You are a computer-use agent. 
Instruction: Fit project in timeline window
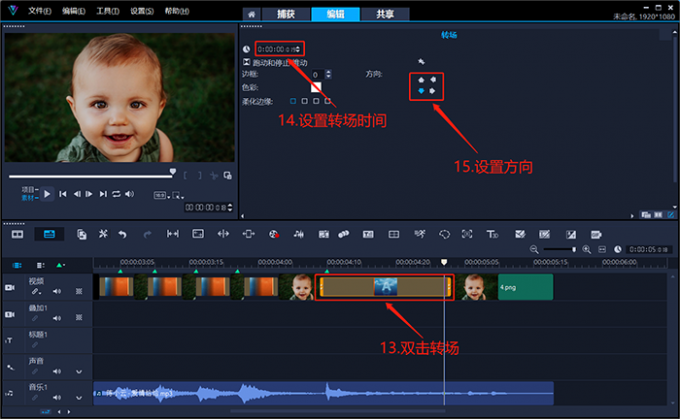(x=602, y=249)
